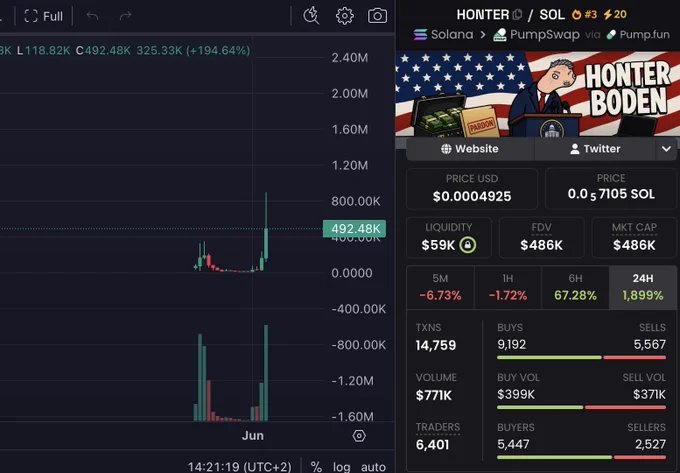680x473 pixels.
Task: Toggle percent scale on chart
Action: click(x=316, y=466)
